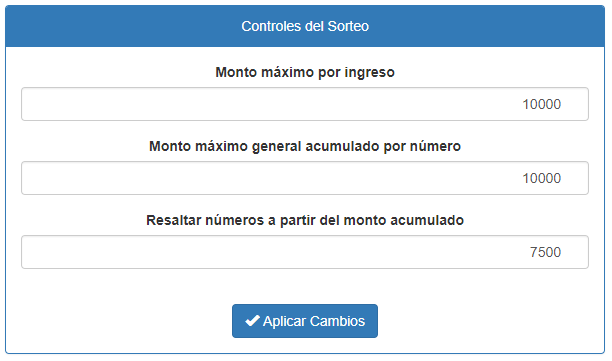The image size is (612, 361).
Task: Click label Monto máximo general acumulado por número
Action: pyautogui.click(x=305, y=146)
